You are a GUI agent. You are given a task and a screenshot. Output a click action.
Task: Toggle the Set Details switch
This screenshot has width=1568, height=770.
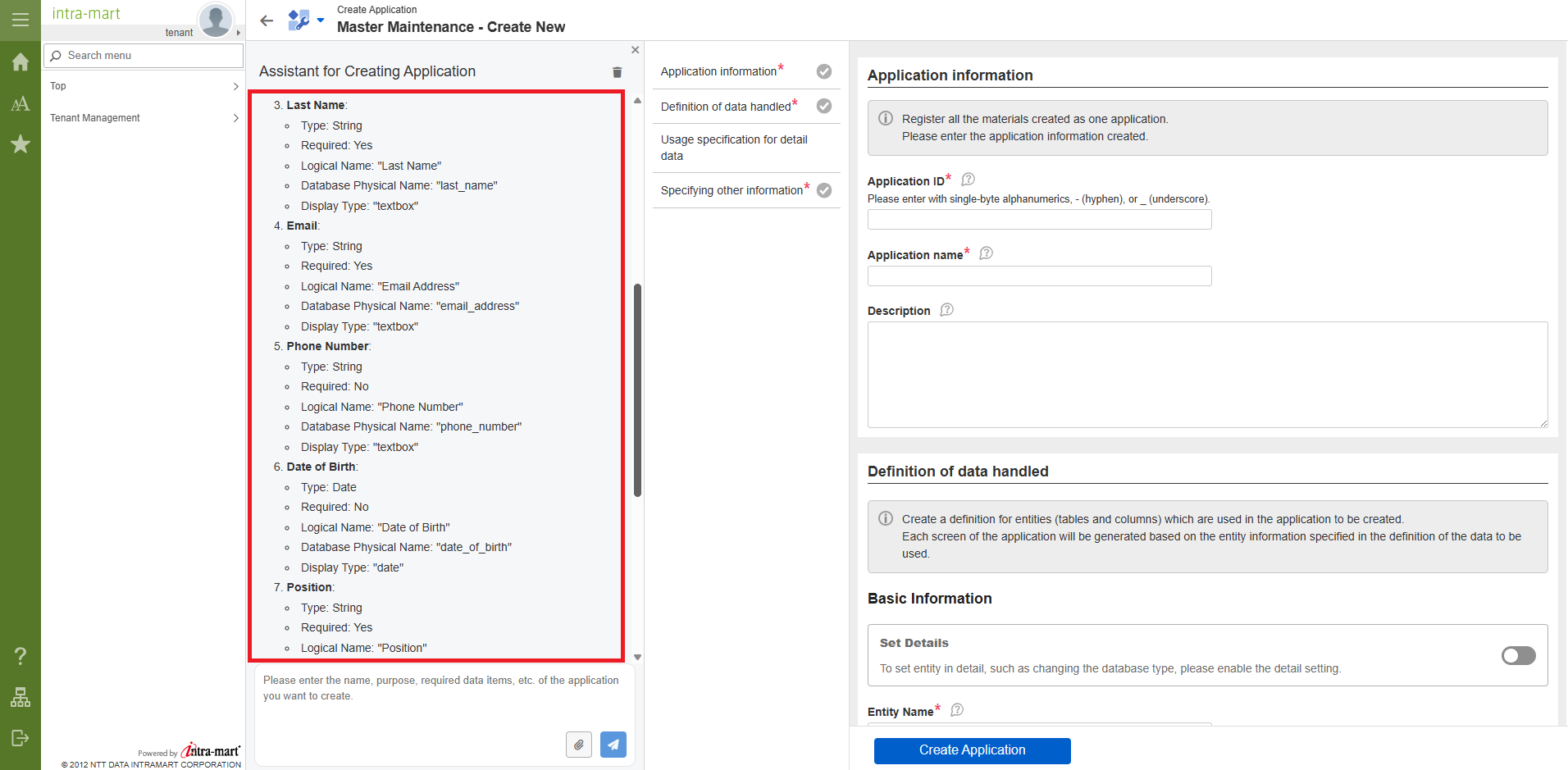1518,655
